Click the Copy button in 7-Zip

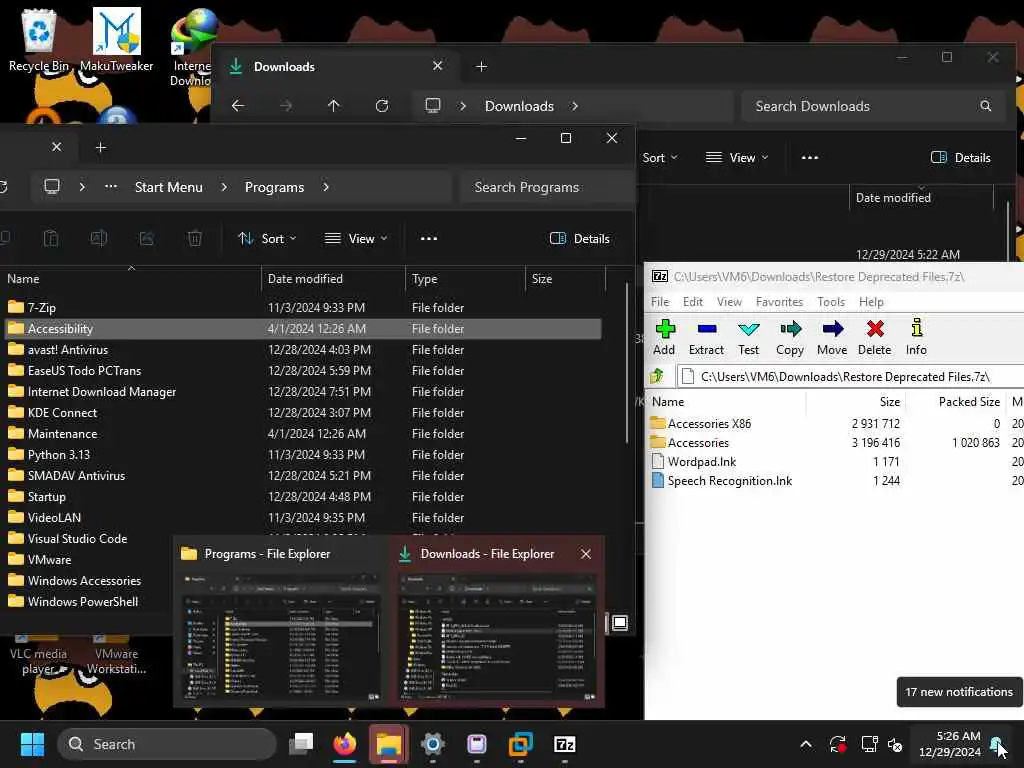coord(790,337)
